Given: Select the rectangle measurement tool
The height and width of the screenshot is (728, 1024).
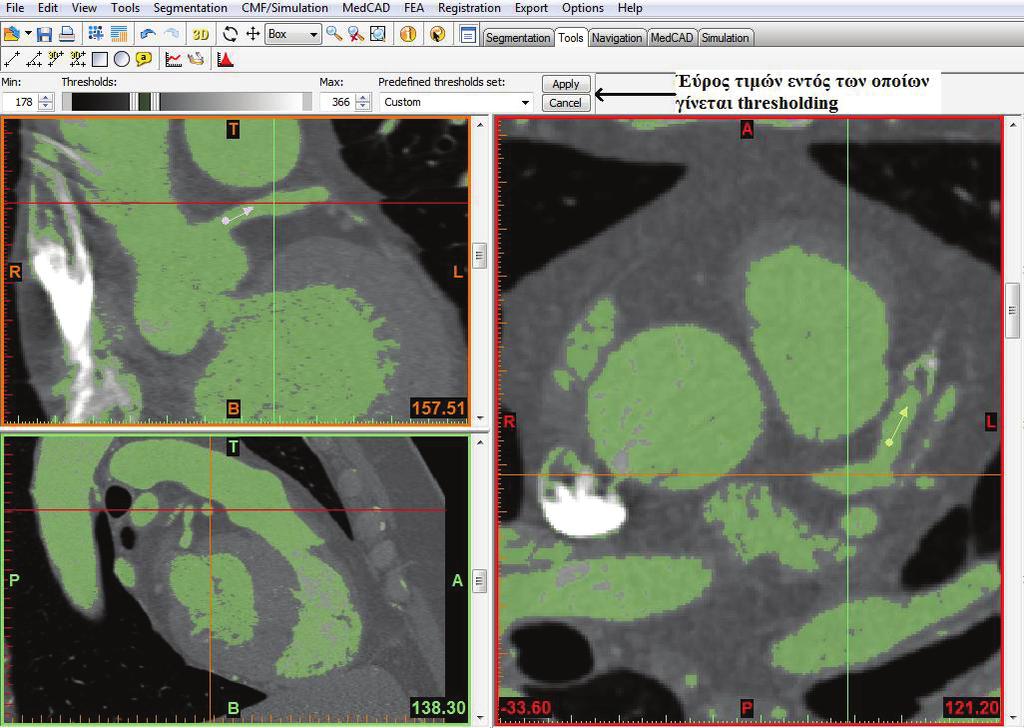Looking at the screenshot, I should (x=100, y=59).
